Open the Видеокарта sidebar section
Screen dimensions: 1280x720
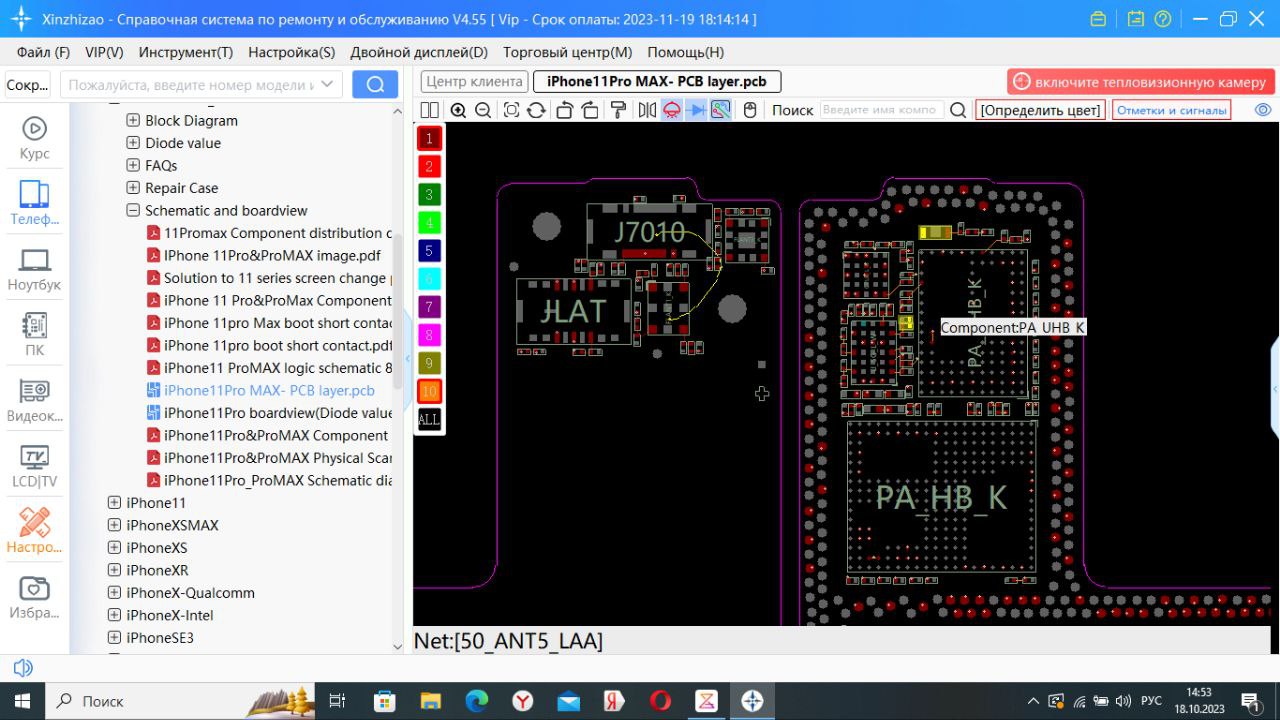pos(35,400)
